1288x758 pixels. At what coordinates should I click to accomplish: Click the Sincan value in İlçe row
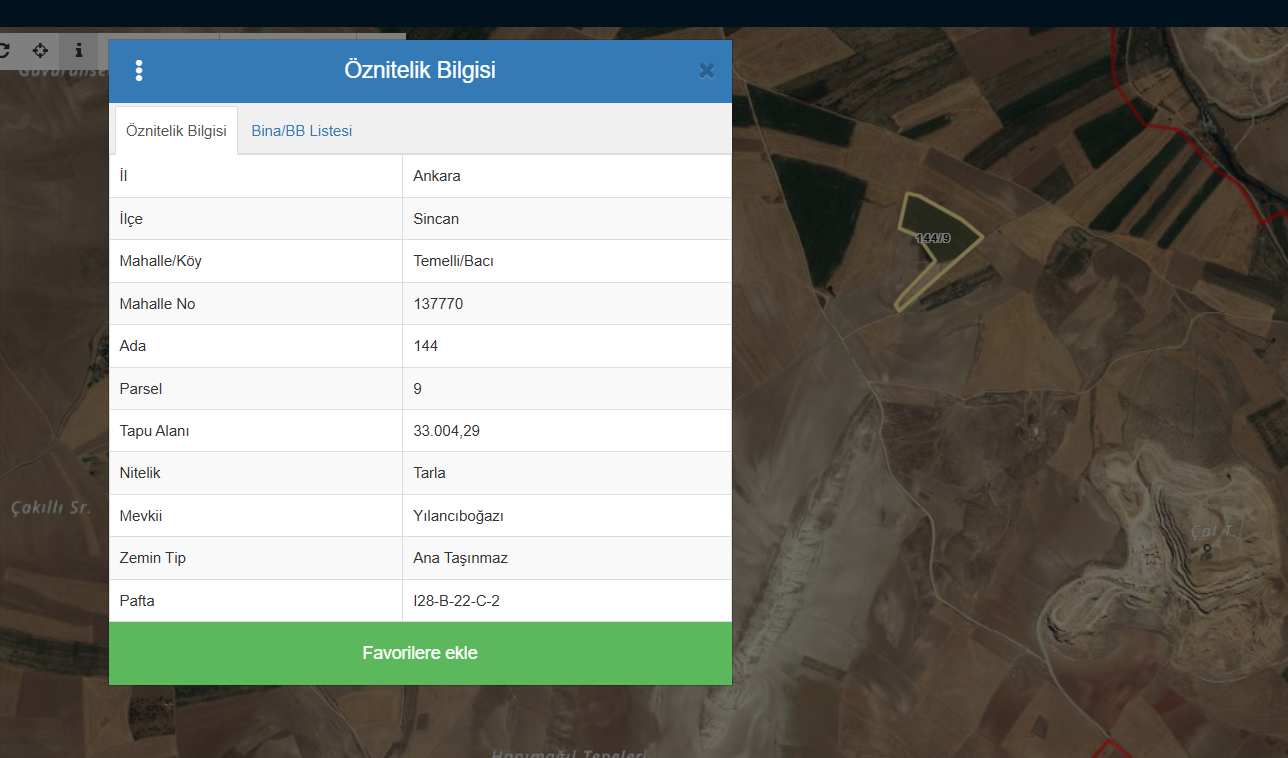click(x=436, y=219)
